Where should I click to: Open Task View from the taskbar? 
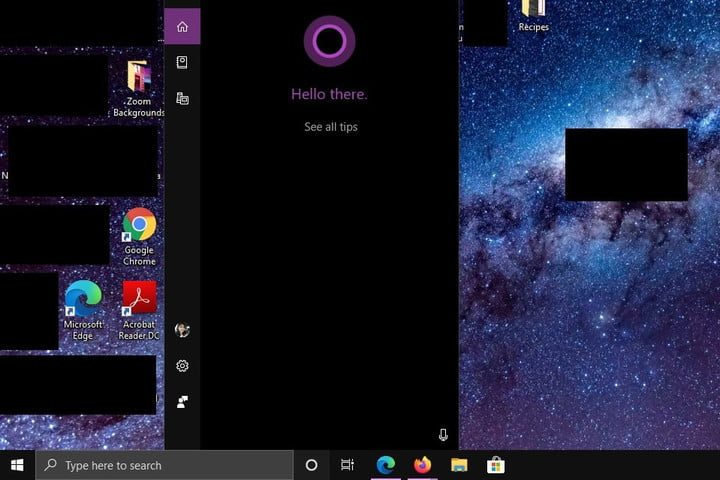coord(347,465)
